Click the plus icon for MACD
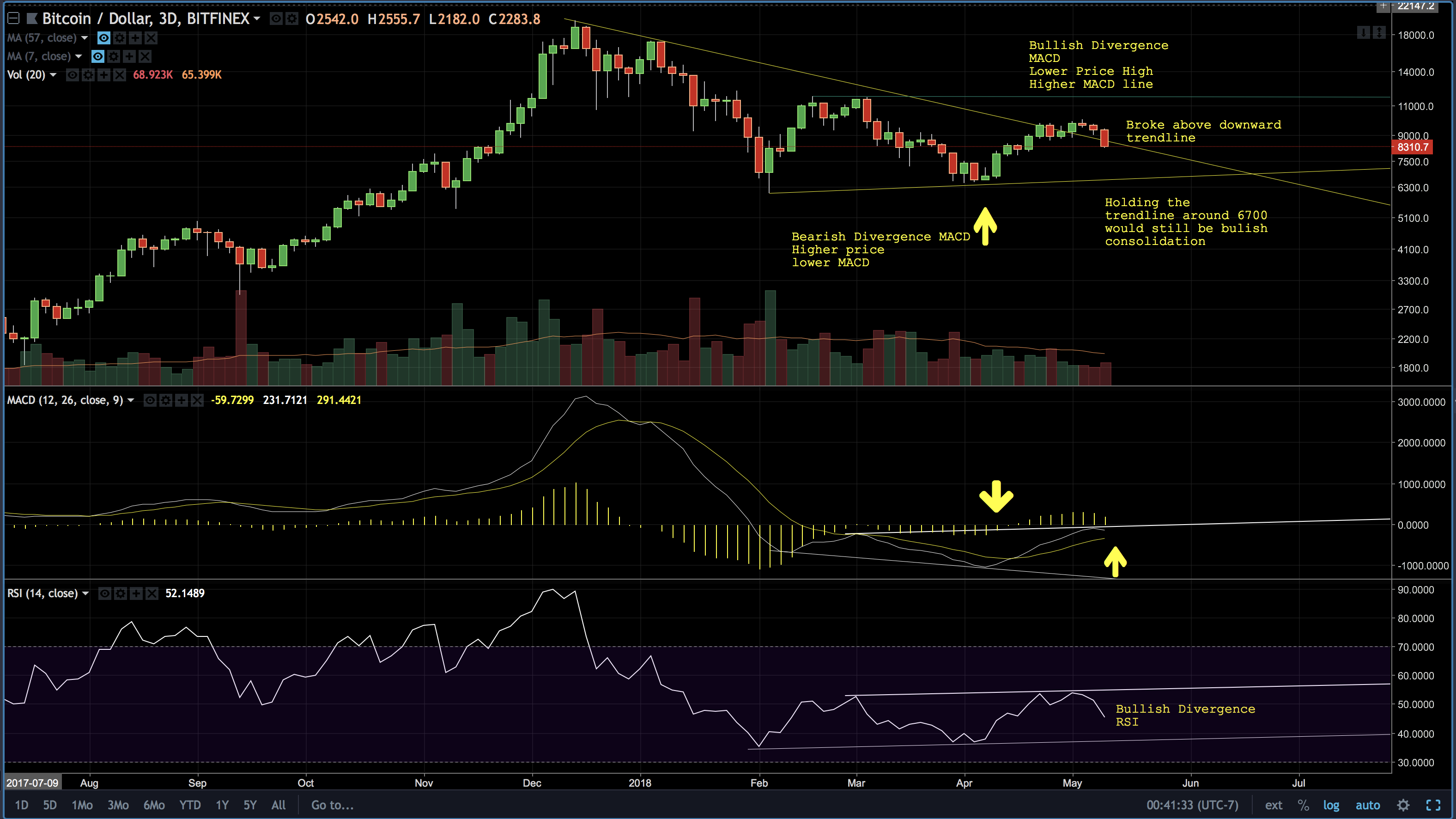Screen dimensions: 1456x819 tap(182, 400)
